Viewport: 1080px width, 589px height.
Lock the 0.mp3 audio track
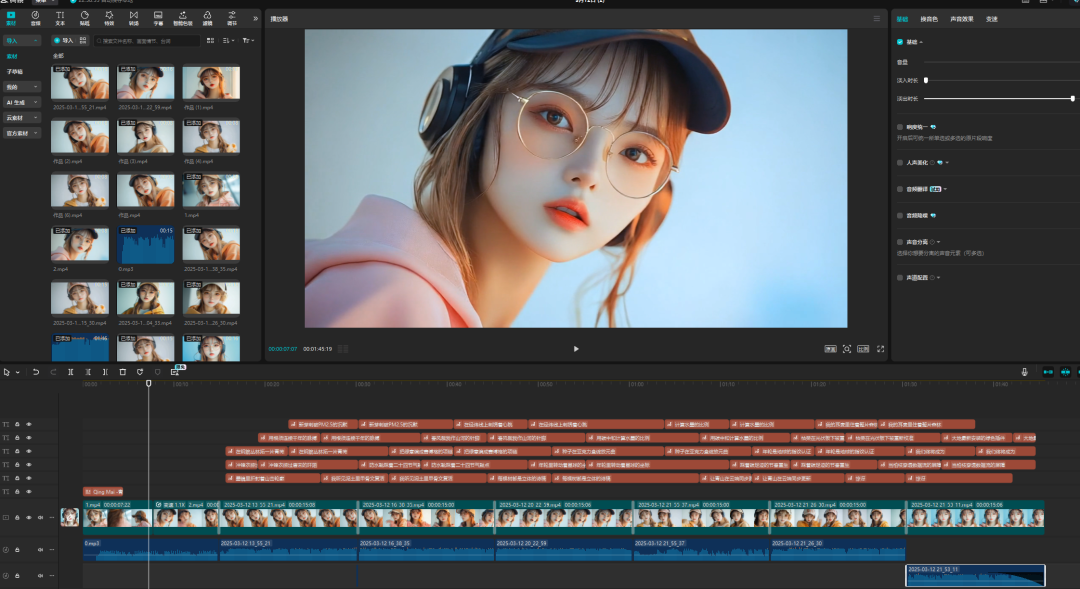click(17, 550)
